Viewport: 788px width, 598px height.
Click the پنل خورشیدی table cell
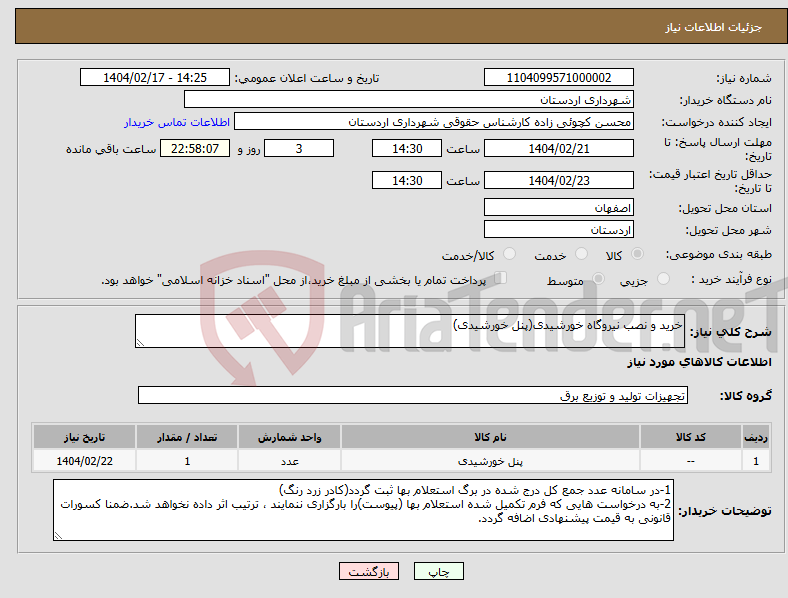(490, 461)
